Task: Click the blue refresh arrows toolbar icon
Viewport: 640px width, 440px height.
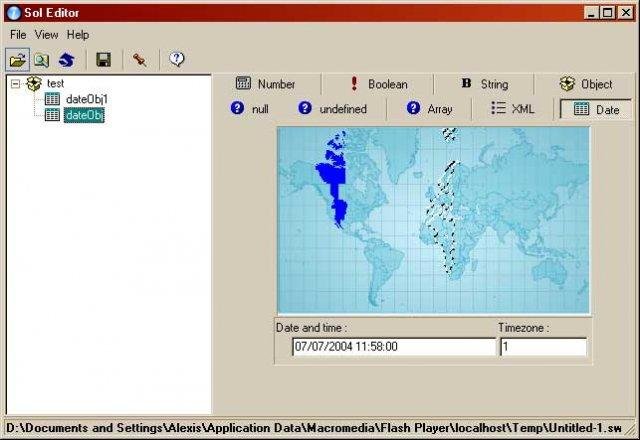Action: tap(67, 60)
